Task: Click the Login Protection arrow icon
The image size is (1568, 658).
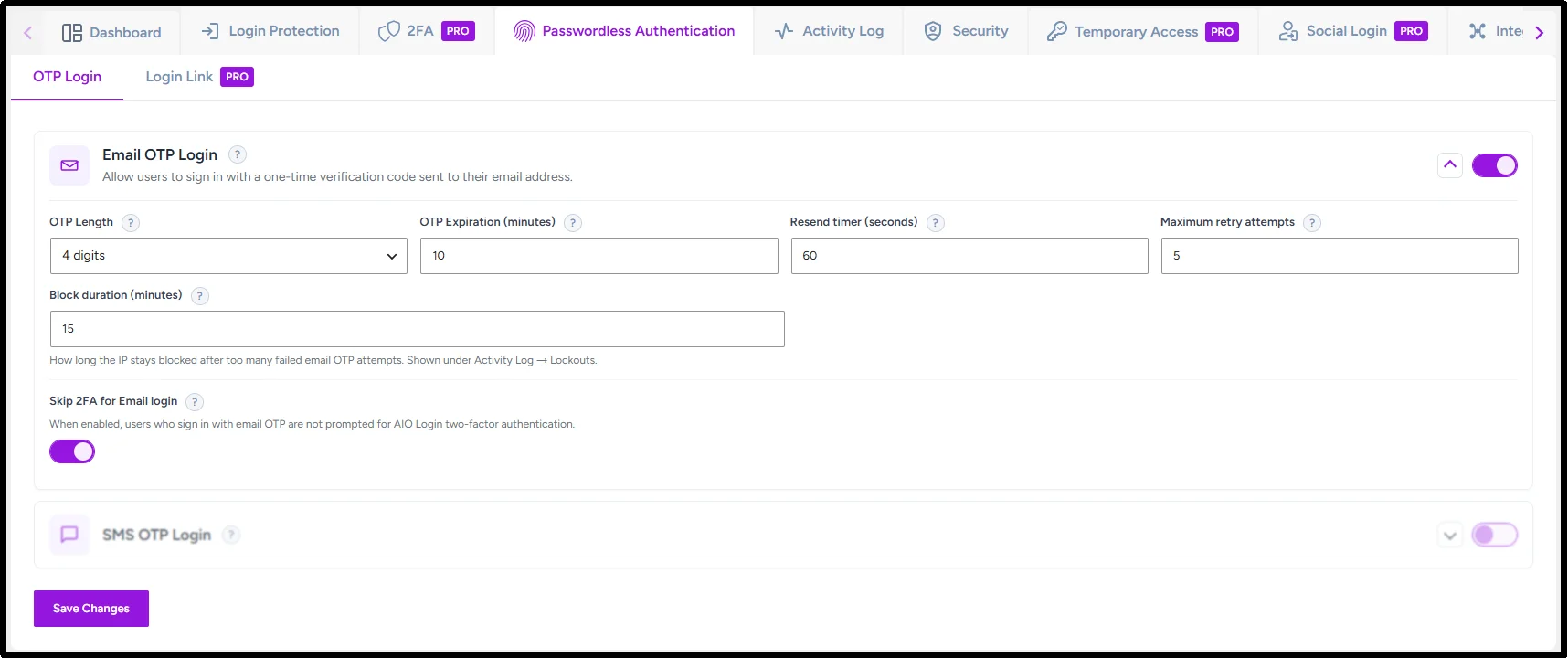Action: click(x=210, y=31)
